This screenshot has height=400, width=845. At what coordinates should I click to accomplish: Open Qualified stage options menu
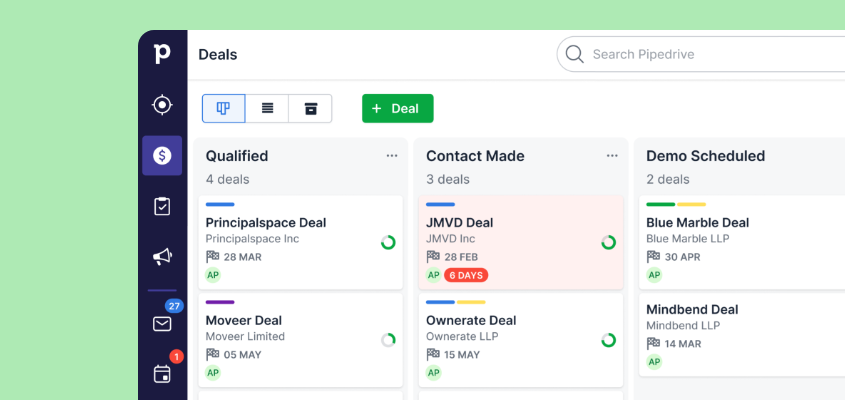(392, 156)
